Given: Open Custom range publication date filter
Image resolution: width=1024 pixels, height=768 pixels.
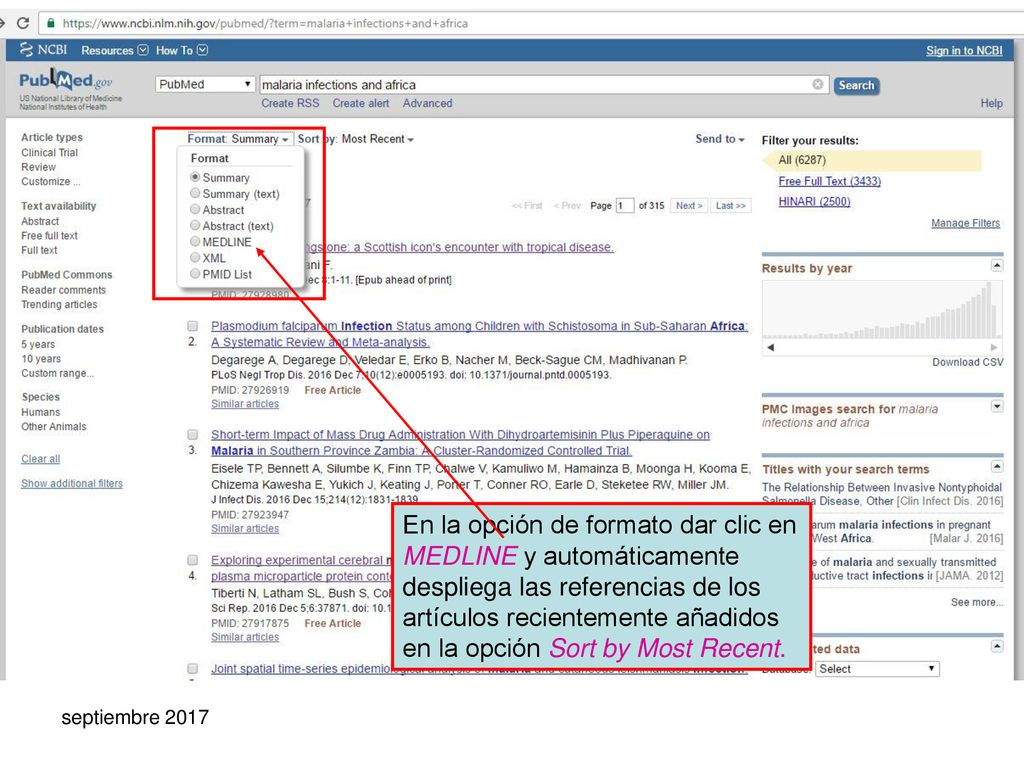Looking at the screenshot, I should [x=57, y=373].
